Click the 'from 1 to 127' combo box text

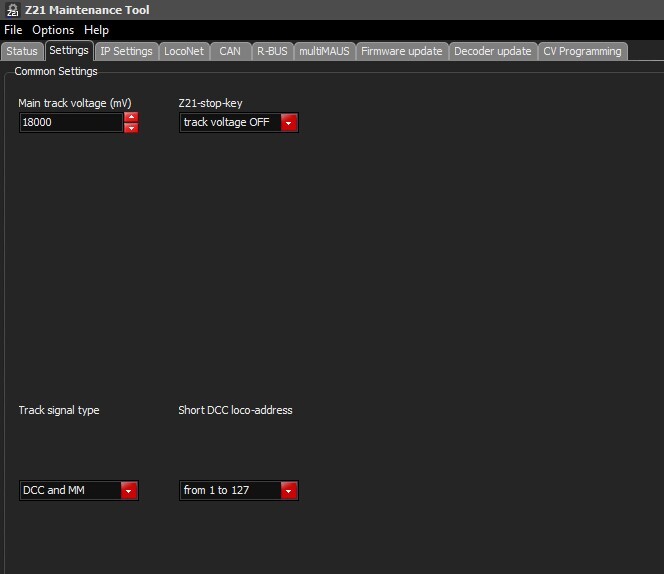click(x=216, y=490)
